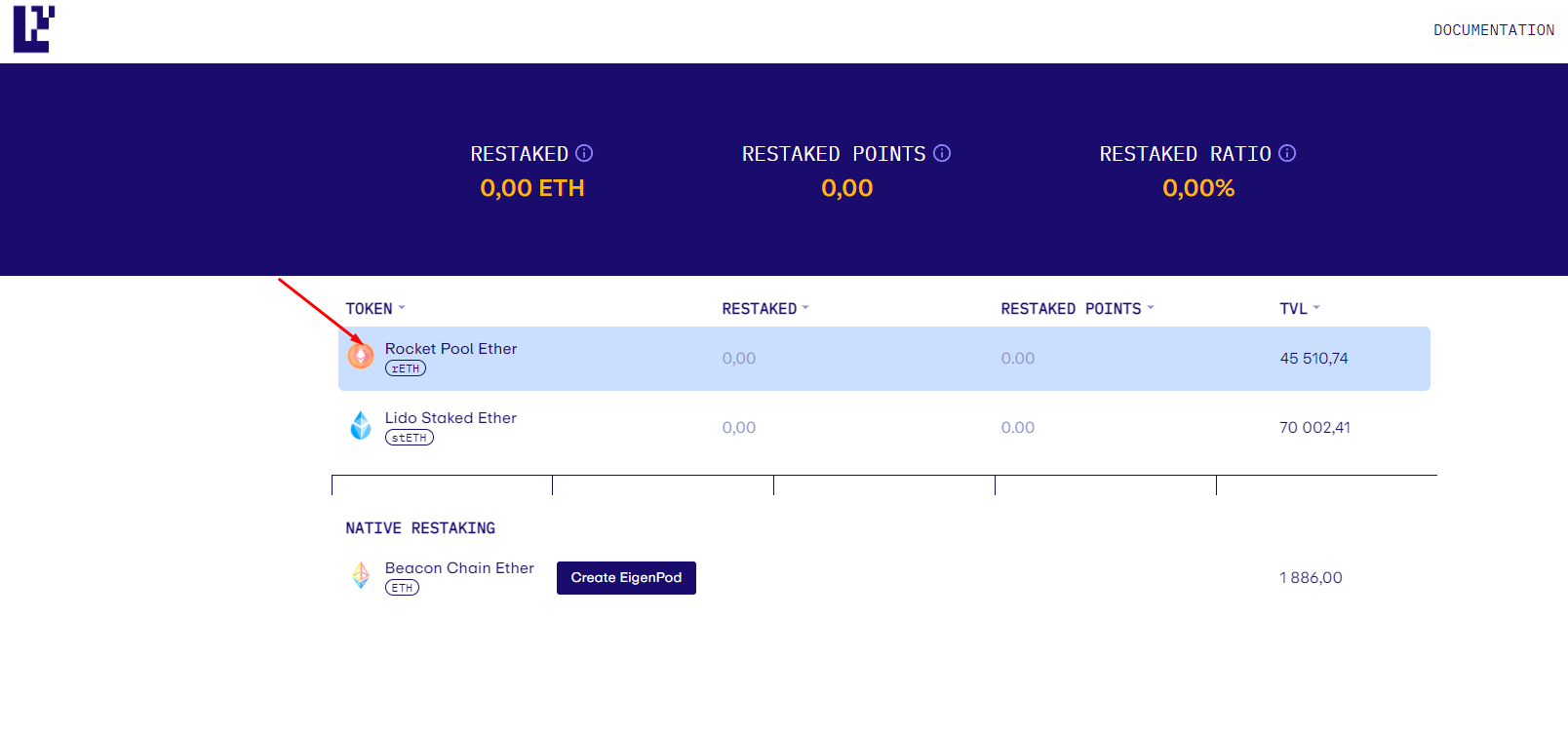Click the ETH badge under Beacon Chain Ether
The height and width of the screenshot is (735, 1568).
402,588
